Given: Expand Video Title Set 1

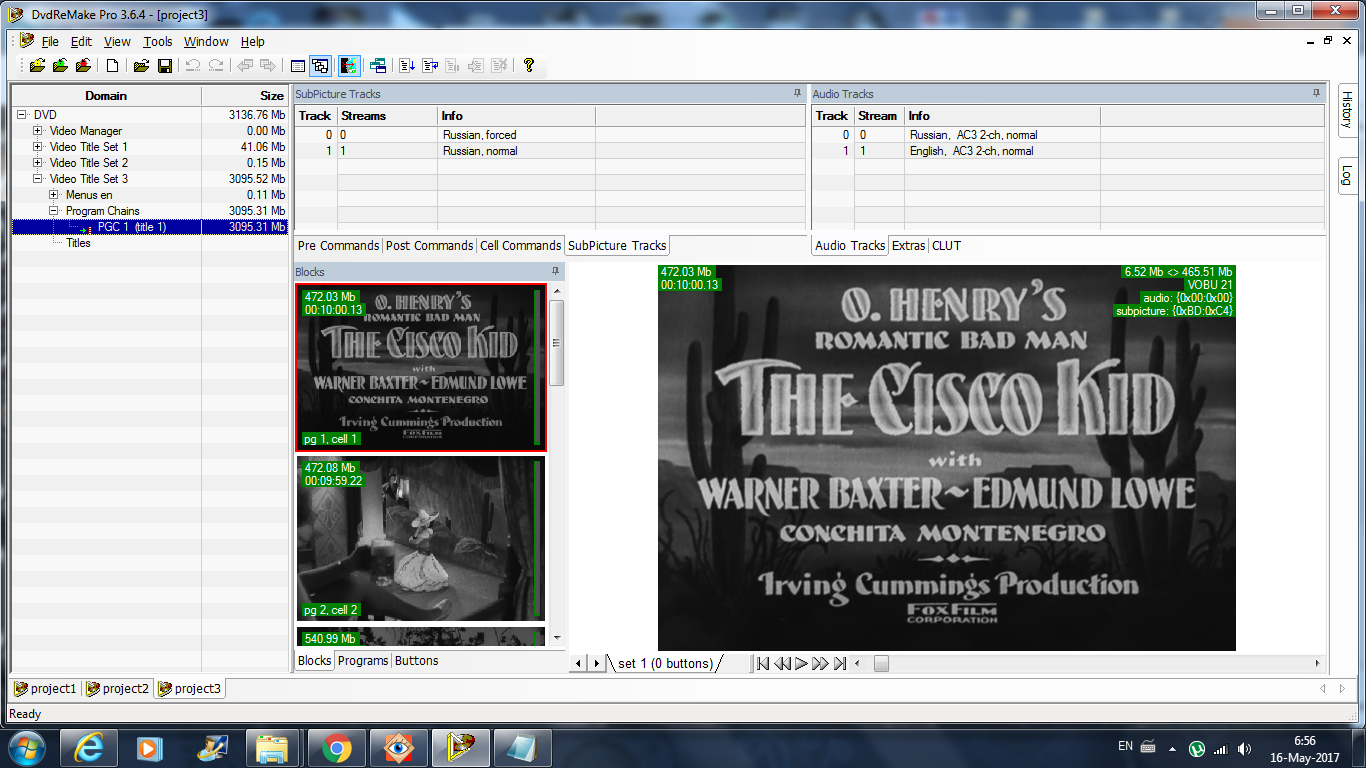Looking at the screenshot, I should click(x=38, y=147).
